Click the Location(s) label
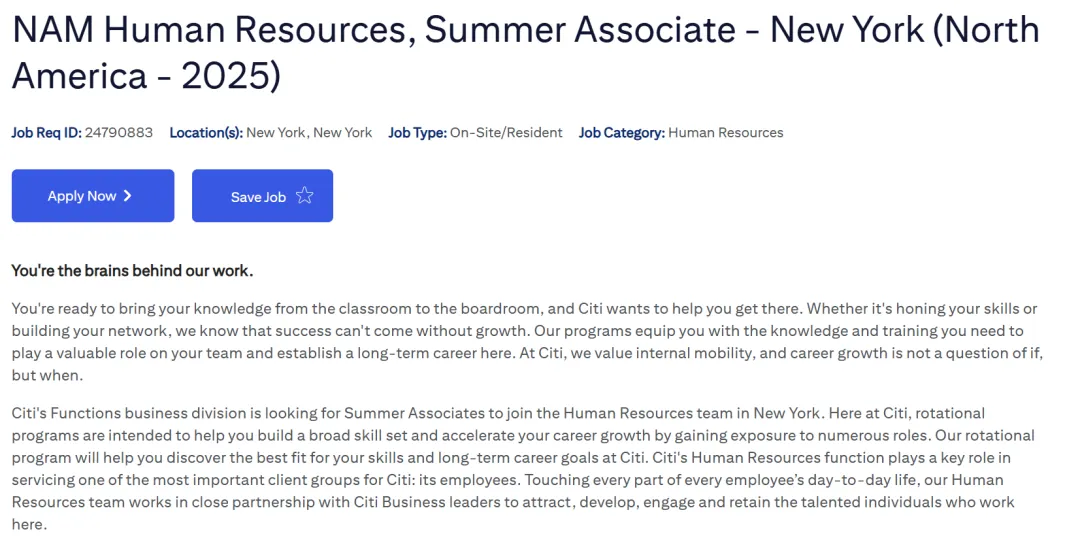Screen dimensions: 1080x555 click(x=206, y=133)
